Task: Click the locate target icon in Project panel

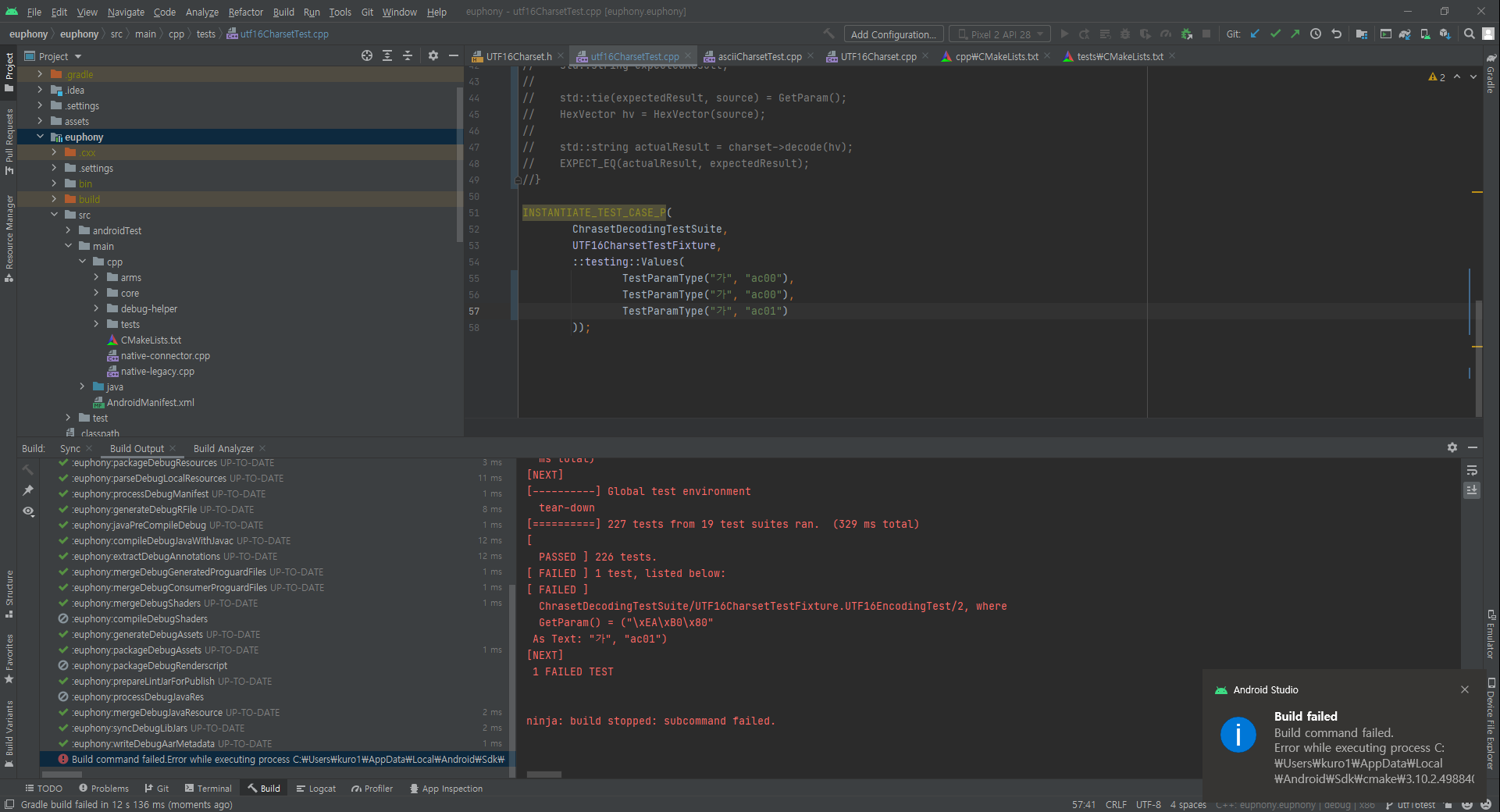Action: point(367,55)
